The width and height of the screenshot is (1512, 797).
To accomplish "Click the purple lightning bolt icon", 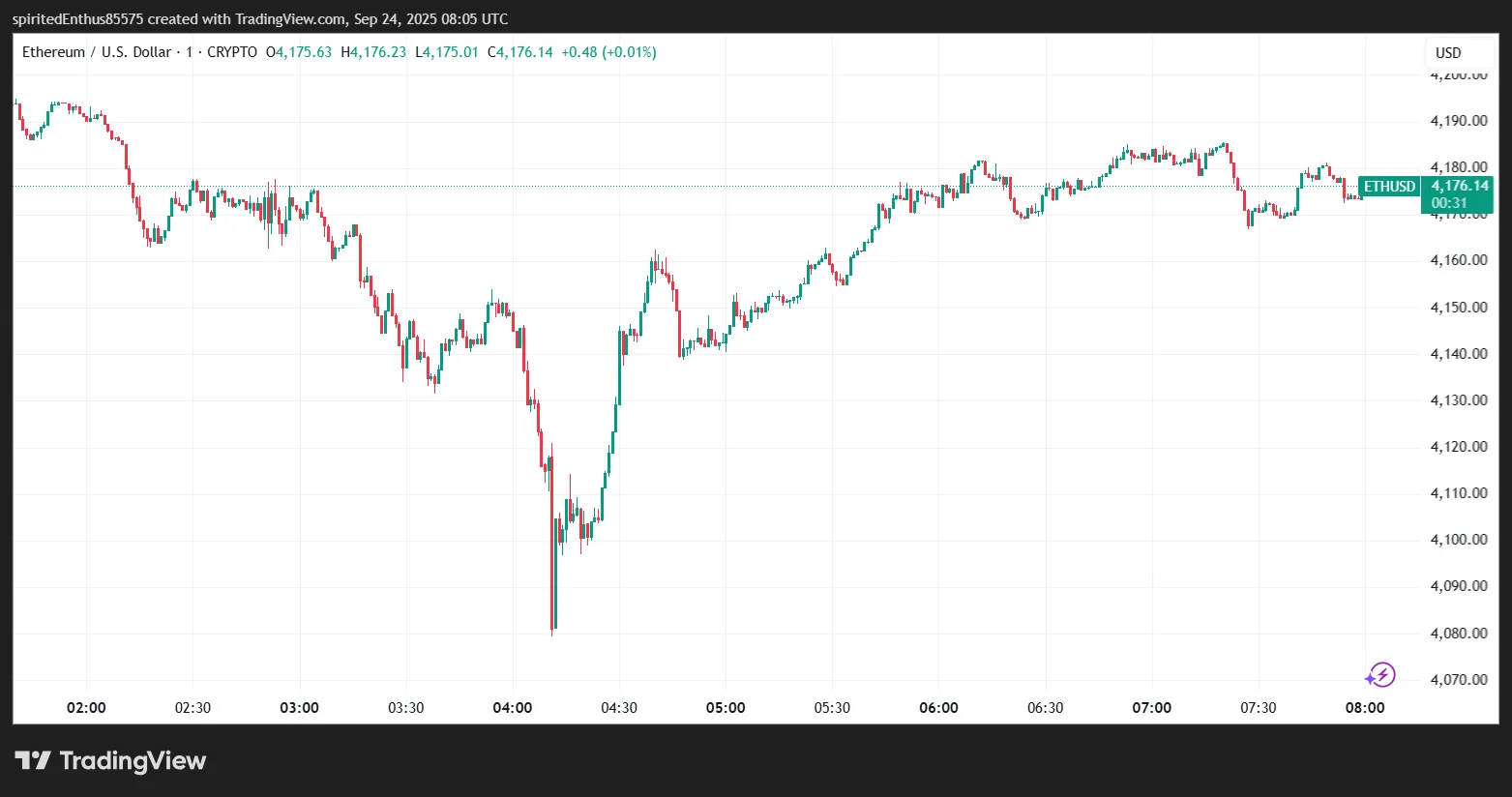I will 1380,674.
